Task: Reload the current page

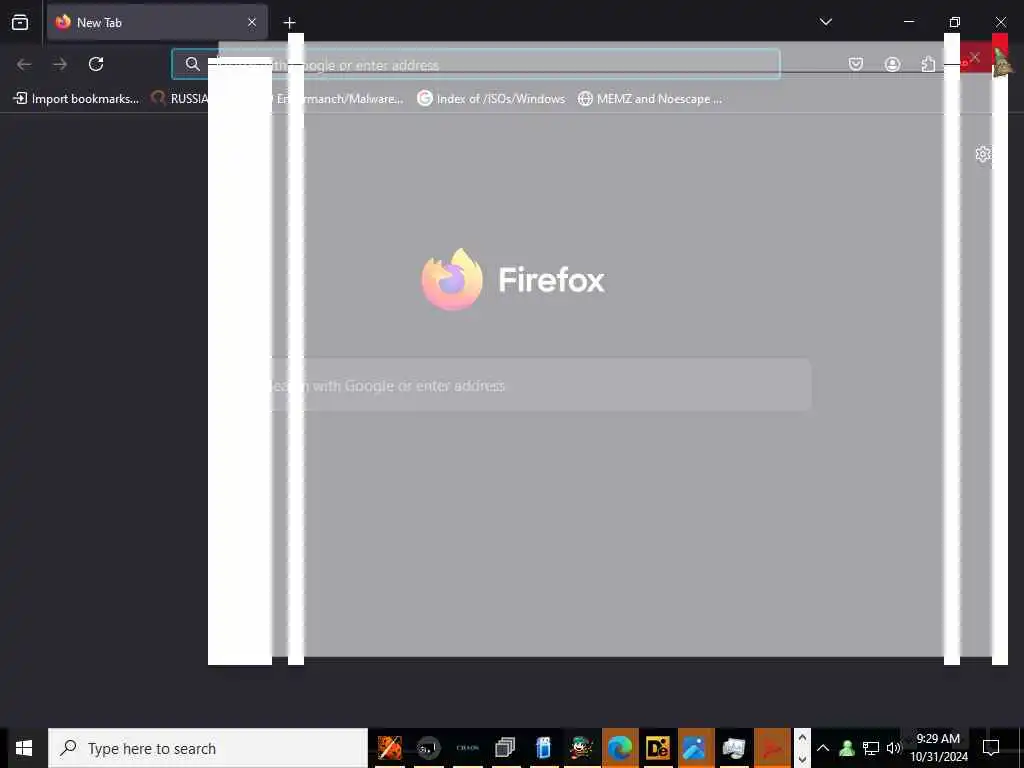Action: point(96,64)
